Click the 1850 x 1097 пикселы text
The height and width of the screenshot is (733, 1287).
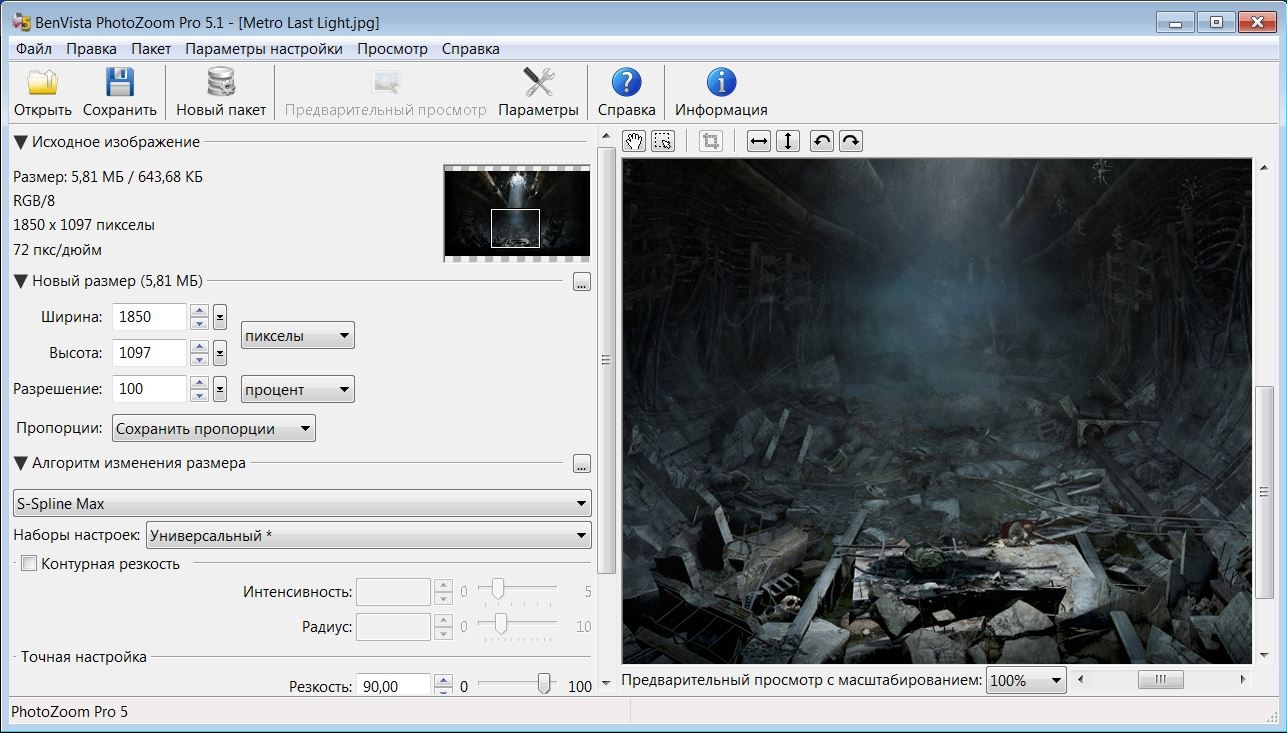84,225
